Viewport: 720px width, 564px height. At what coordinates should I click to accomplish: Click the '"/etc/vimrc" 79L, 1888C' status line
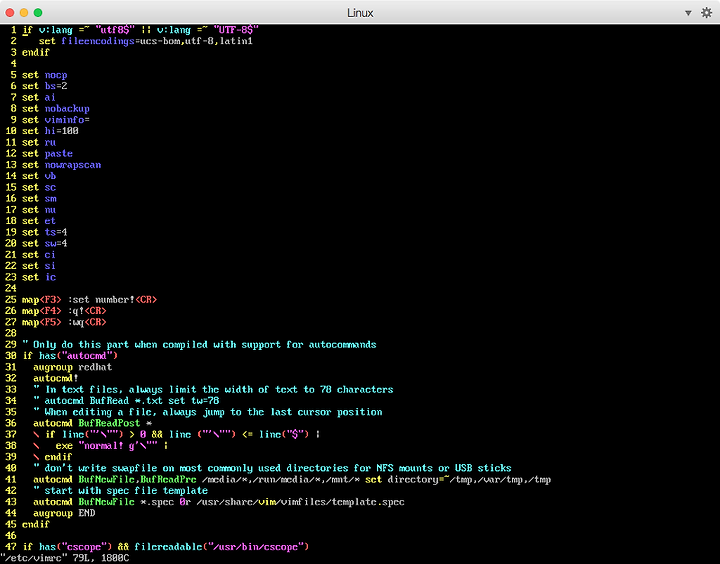(65, 558)
